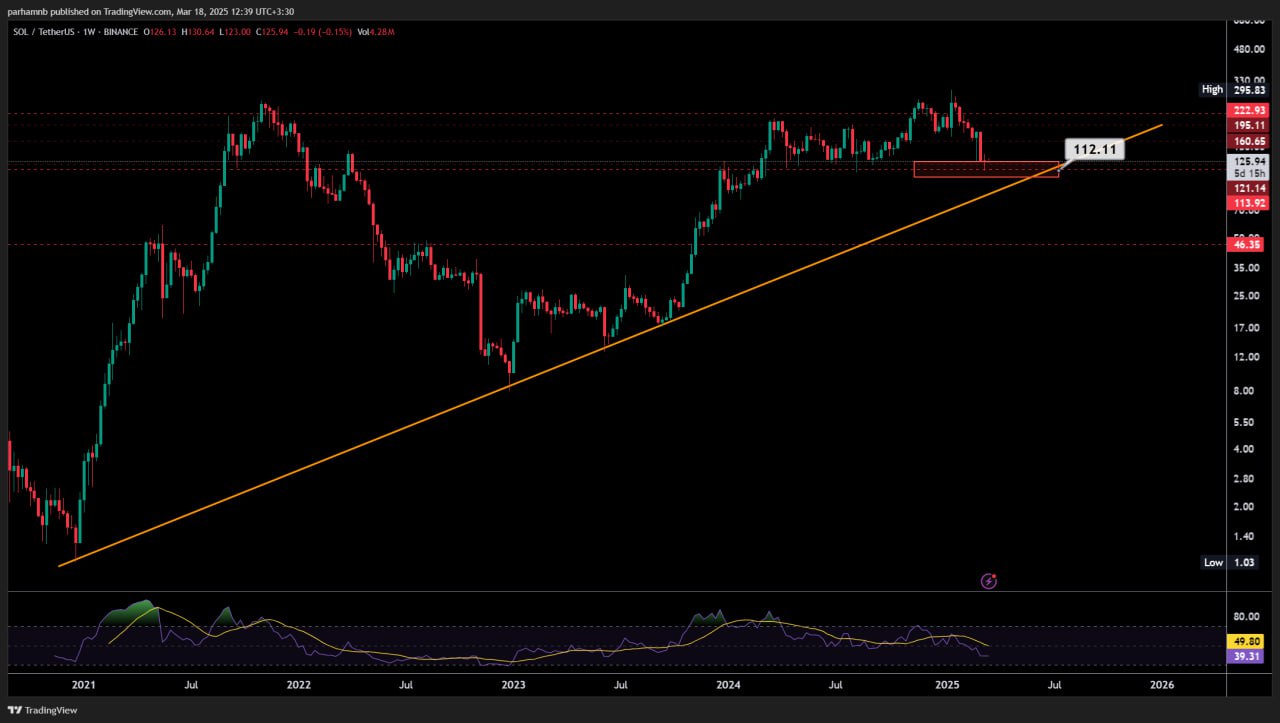The height and width of the screenshot is (723, 1280).
Task: Select the red rectangle support zone
Action: click(x=986, y=169)
